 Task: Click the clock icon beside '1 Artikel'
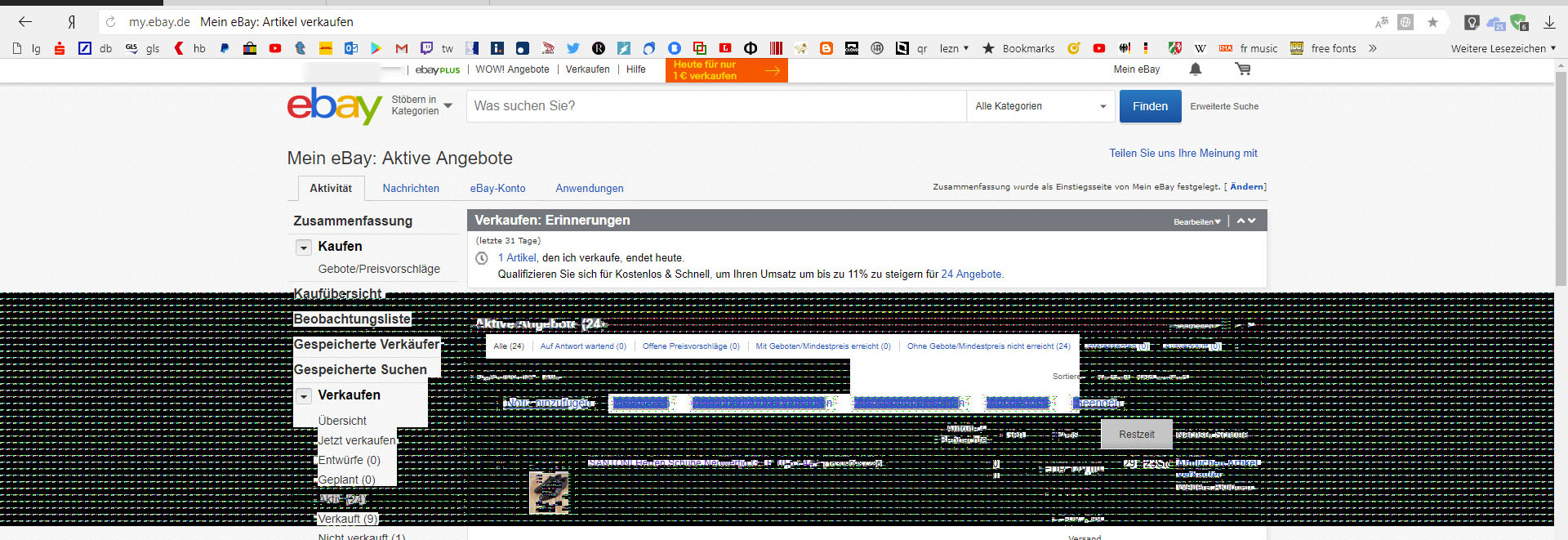click(x=482, y=258)
